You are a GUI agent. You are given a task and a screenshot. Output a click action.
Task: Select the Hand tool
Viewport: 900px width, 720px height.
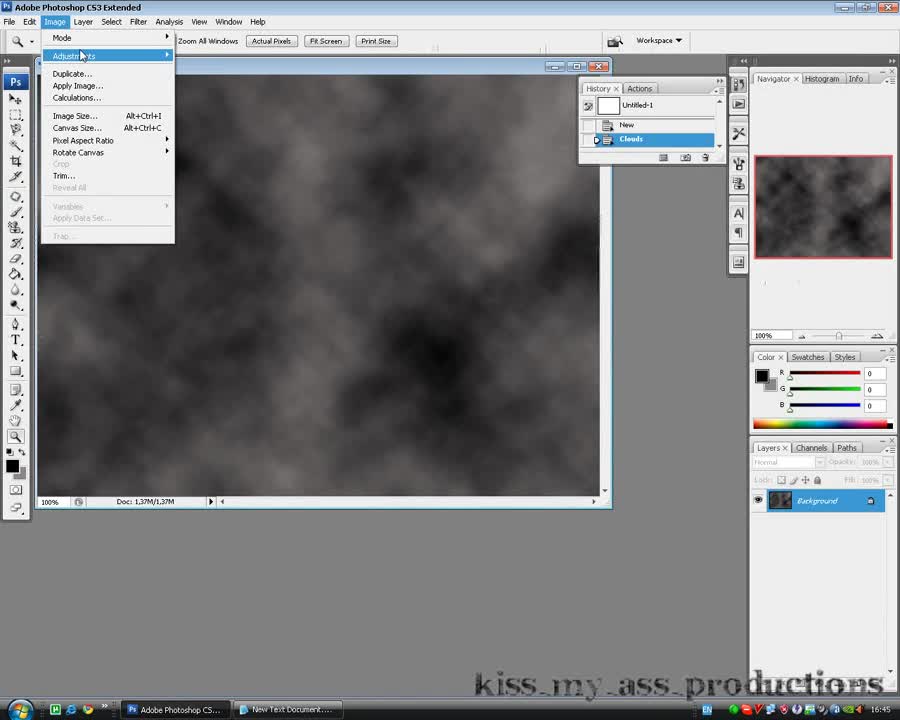pos(15,421)
